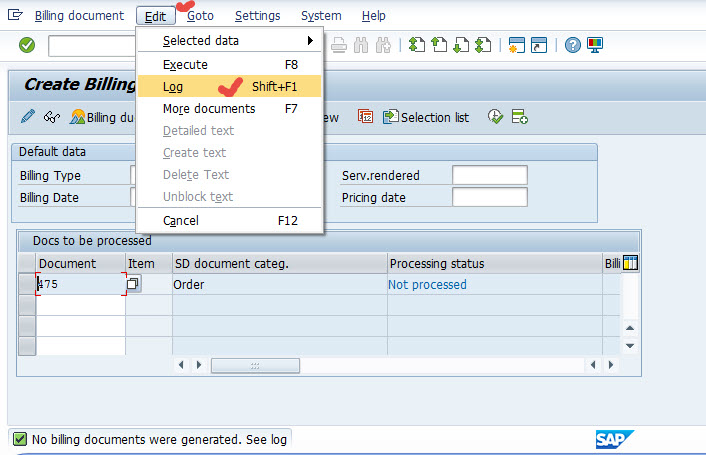The image size is (706, 455).
Task: Click the Find binoculars icon
Action: (x=361, y=45)
